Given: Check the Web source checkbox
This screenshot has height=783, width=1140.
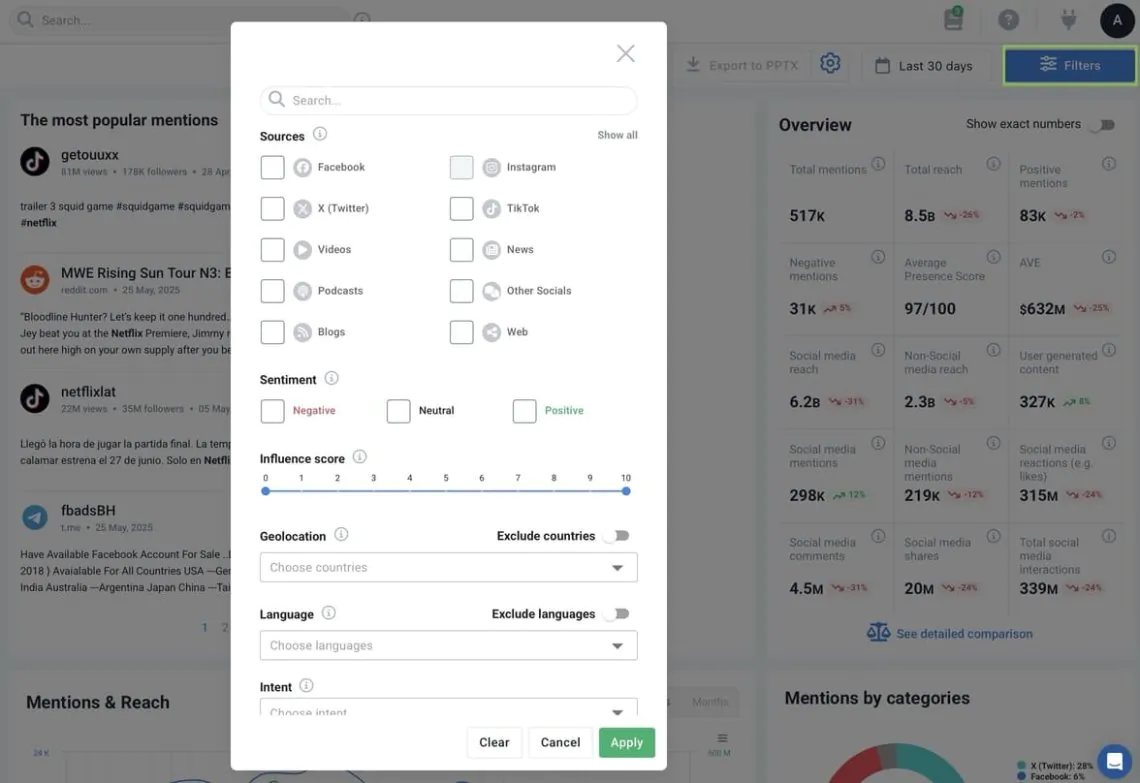Looking at the screenshot, I should [x=462, y=332].
